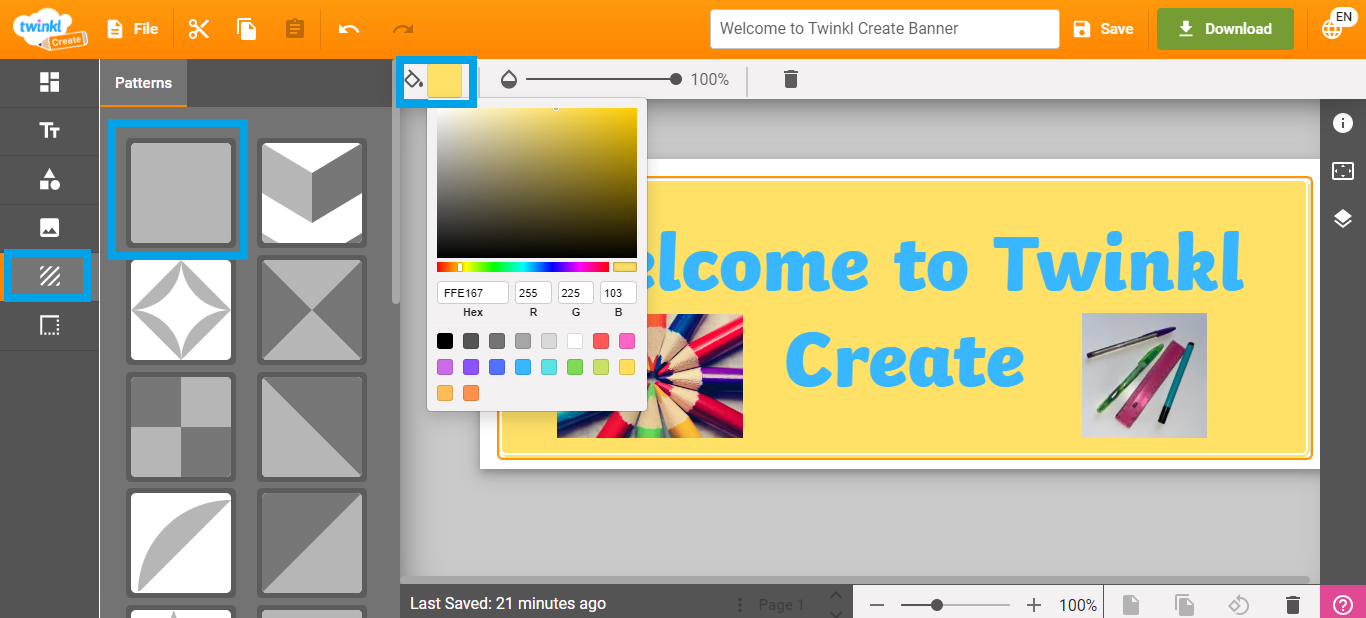Cut using the scissors icon
1366x618 pixels.
(x=198, y=29)
